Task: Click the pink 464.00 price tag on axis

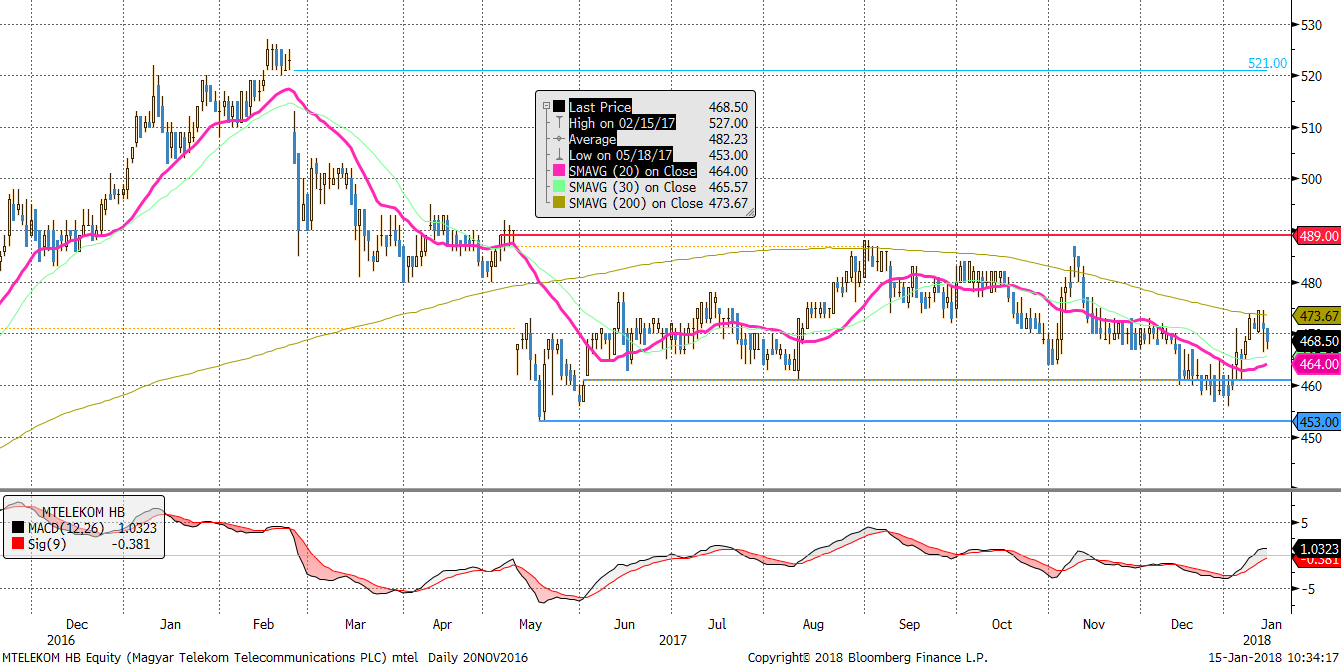Action: coord(1317,365)
